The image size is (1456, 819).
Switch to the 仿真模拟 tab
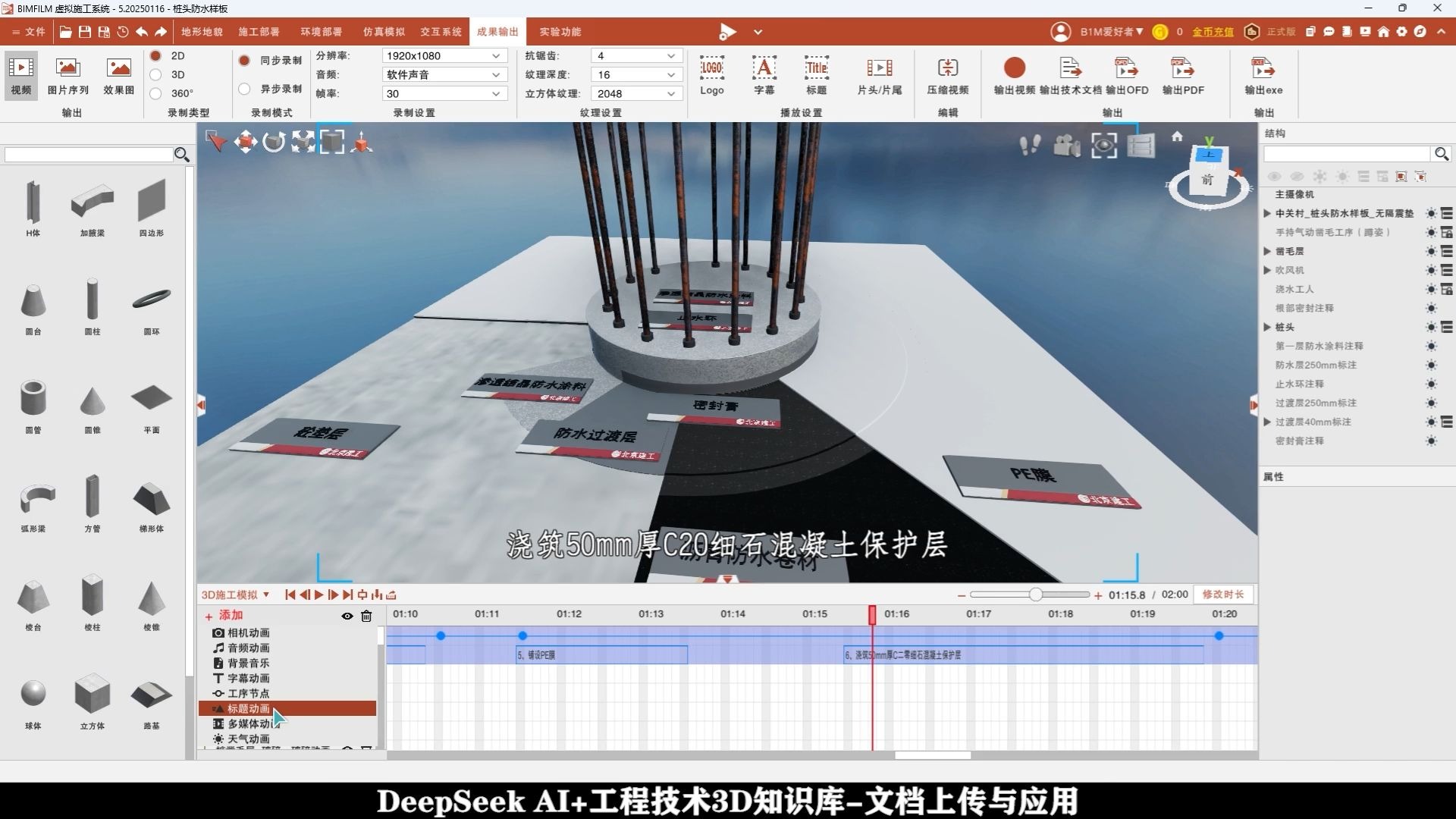click(384, 32)
